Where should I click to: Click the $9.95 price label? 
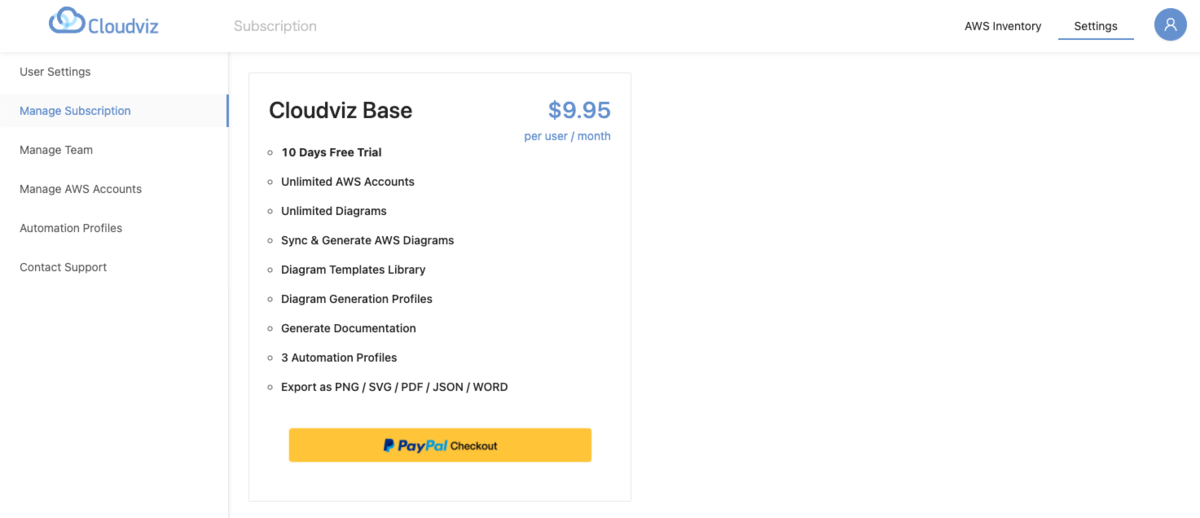(579, 110)
